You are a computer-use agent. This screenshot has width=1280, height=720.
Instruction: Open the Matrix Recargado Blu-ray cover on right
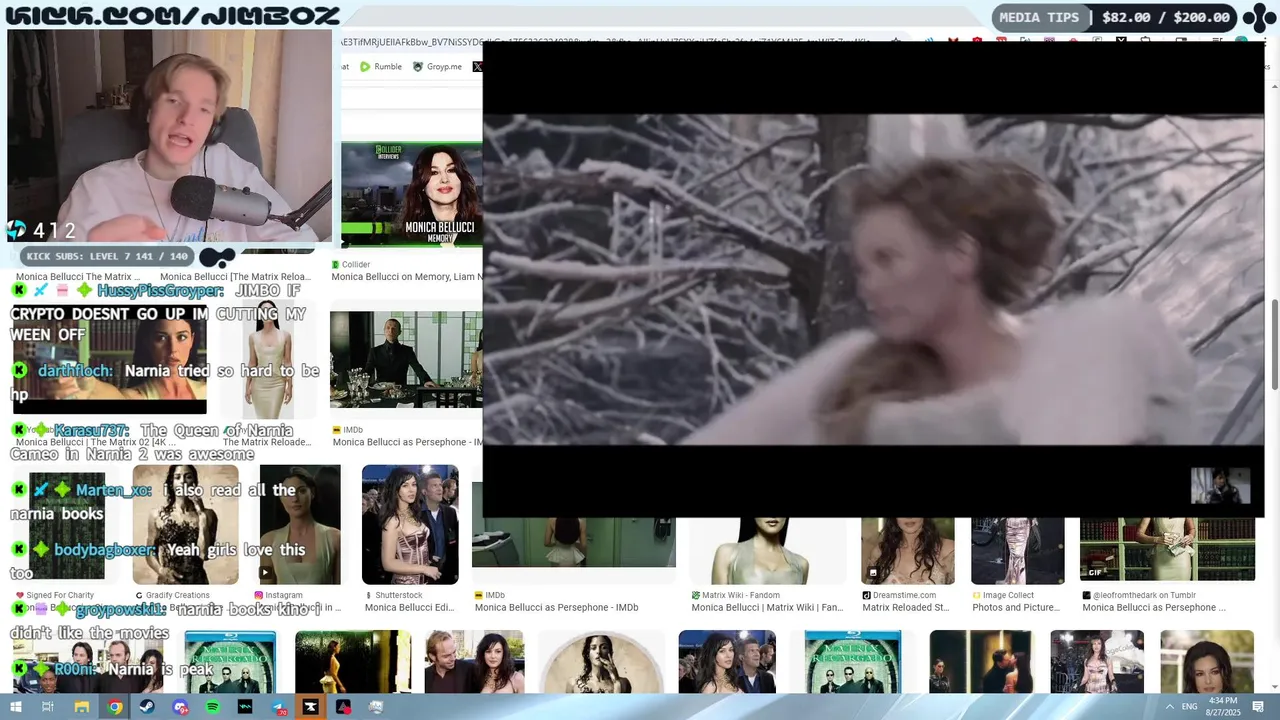[x=853, y=661]
